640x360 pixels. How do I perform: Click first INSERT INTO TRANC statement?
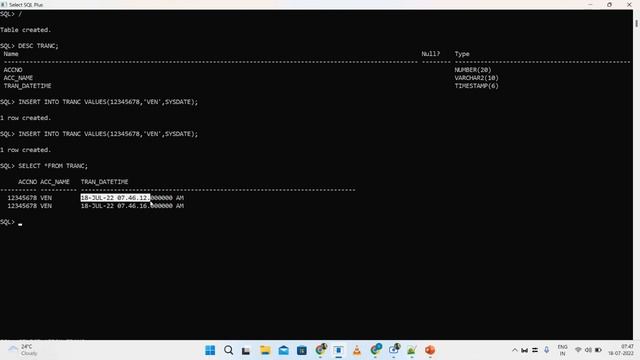[108, 102]
